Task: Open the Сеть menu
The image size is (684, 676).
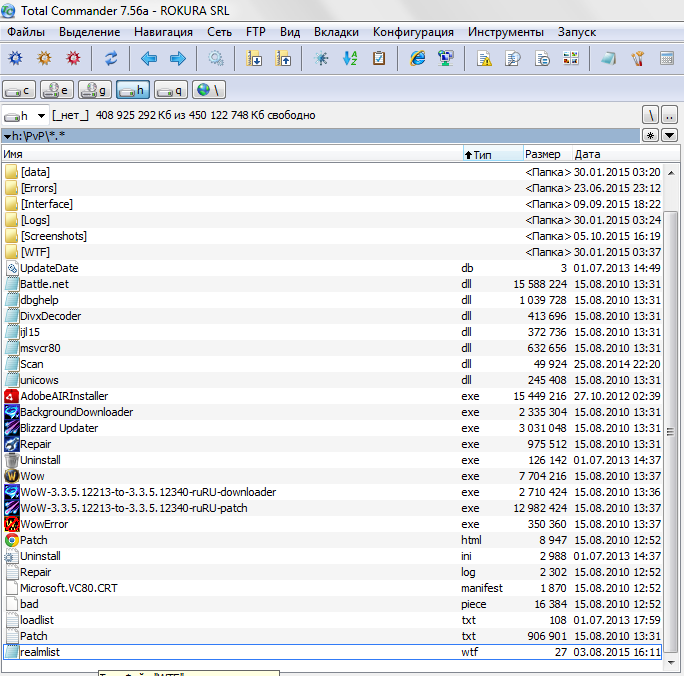Action: 219,32
